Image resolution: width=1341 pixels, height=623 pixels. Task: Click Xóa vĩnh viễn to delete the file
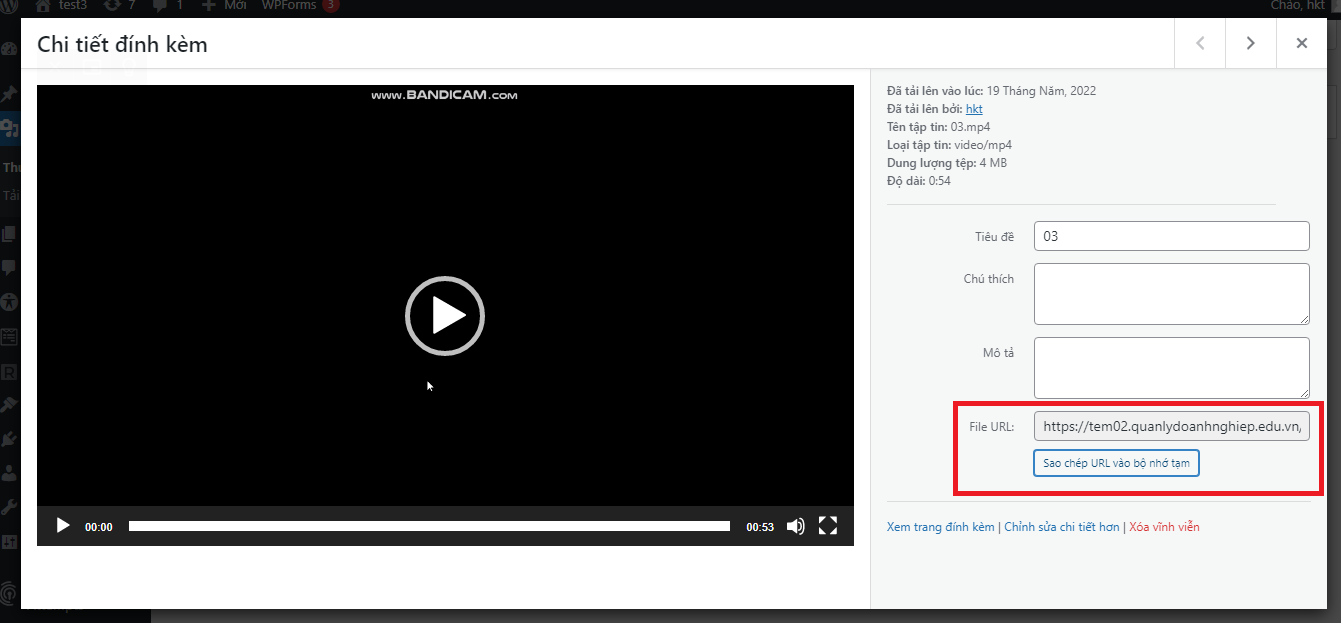(1164, 527)
